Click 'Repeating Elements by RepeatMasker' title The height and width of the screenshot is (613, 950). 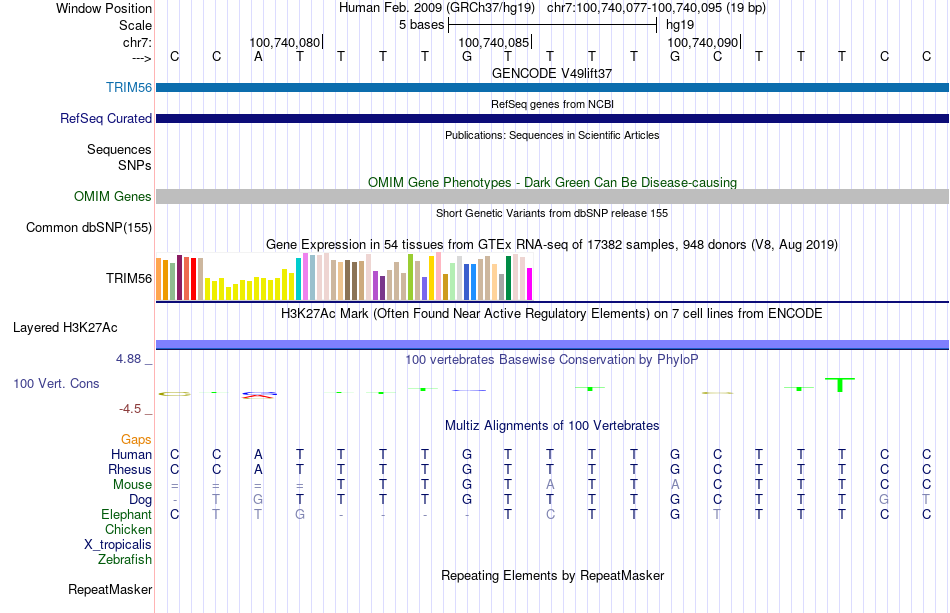coord(553,575)
